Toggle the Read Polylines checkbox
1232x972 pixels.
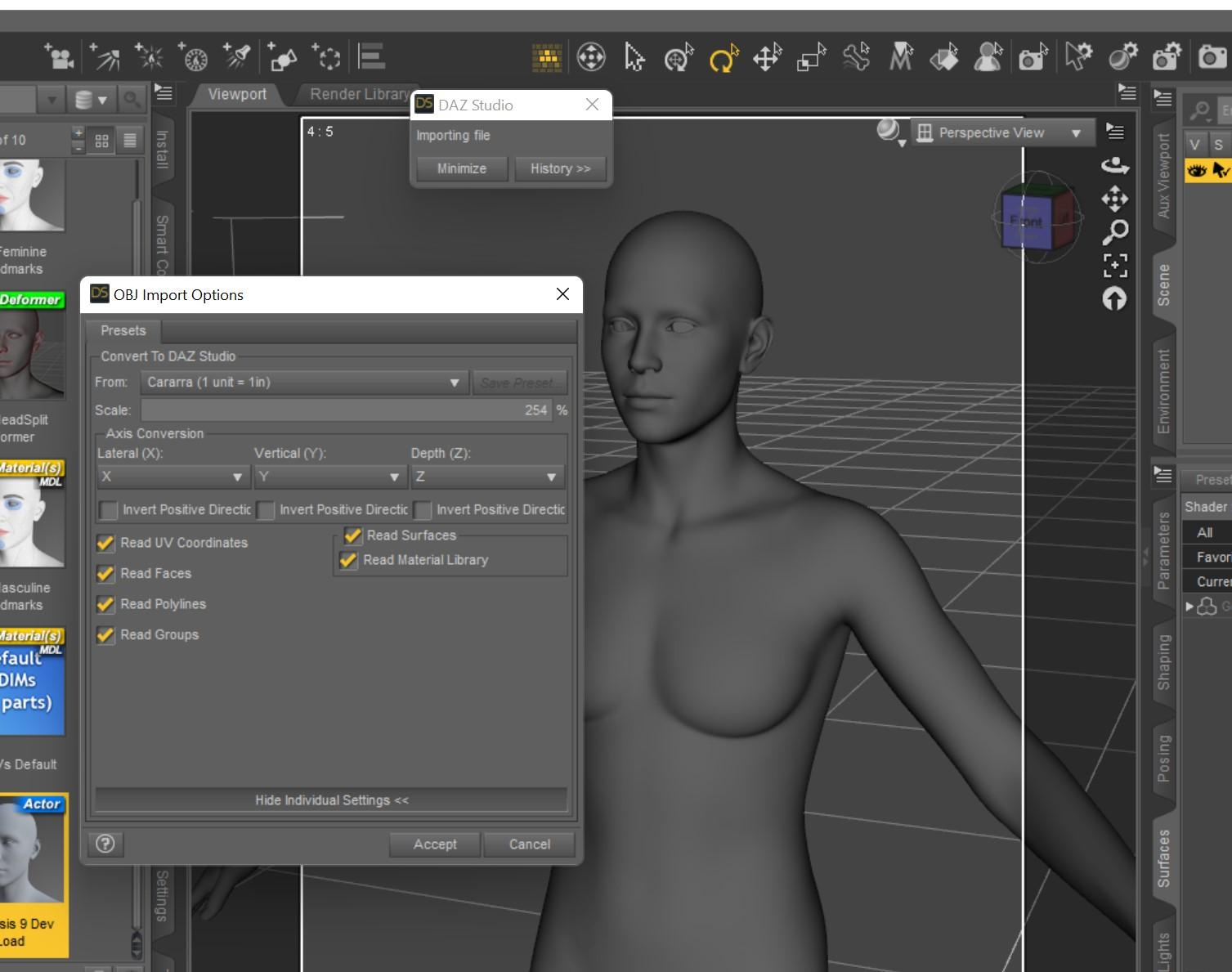(105, 604)
